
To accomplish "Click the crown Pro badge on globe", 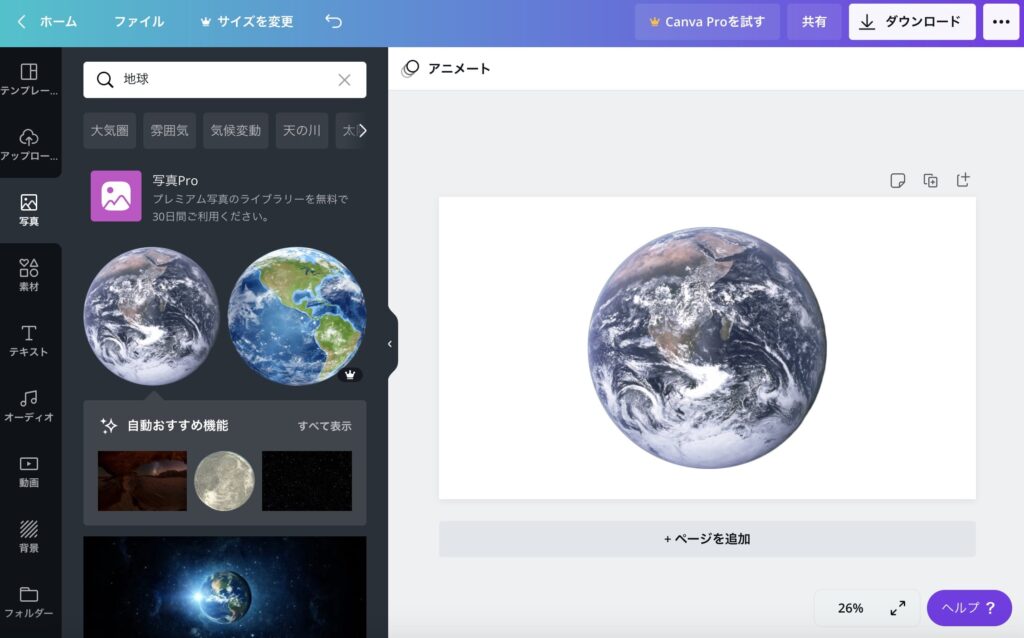I will click(350, 375).
